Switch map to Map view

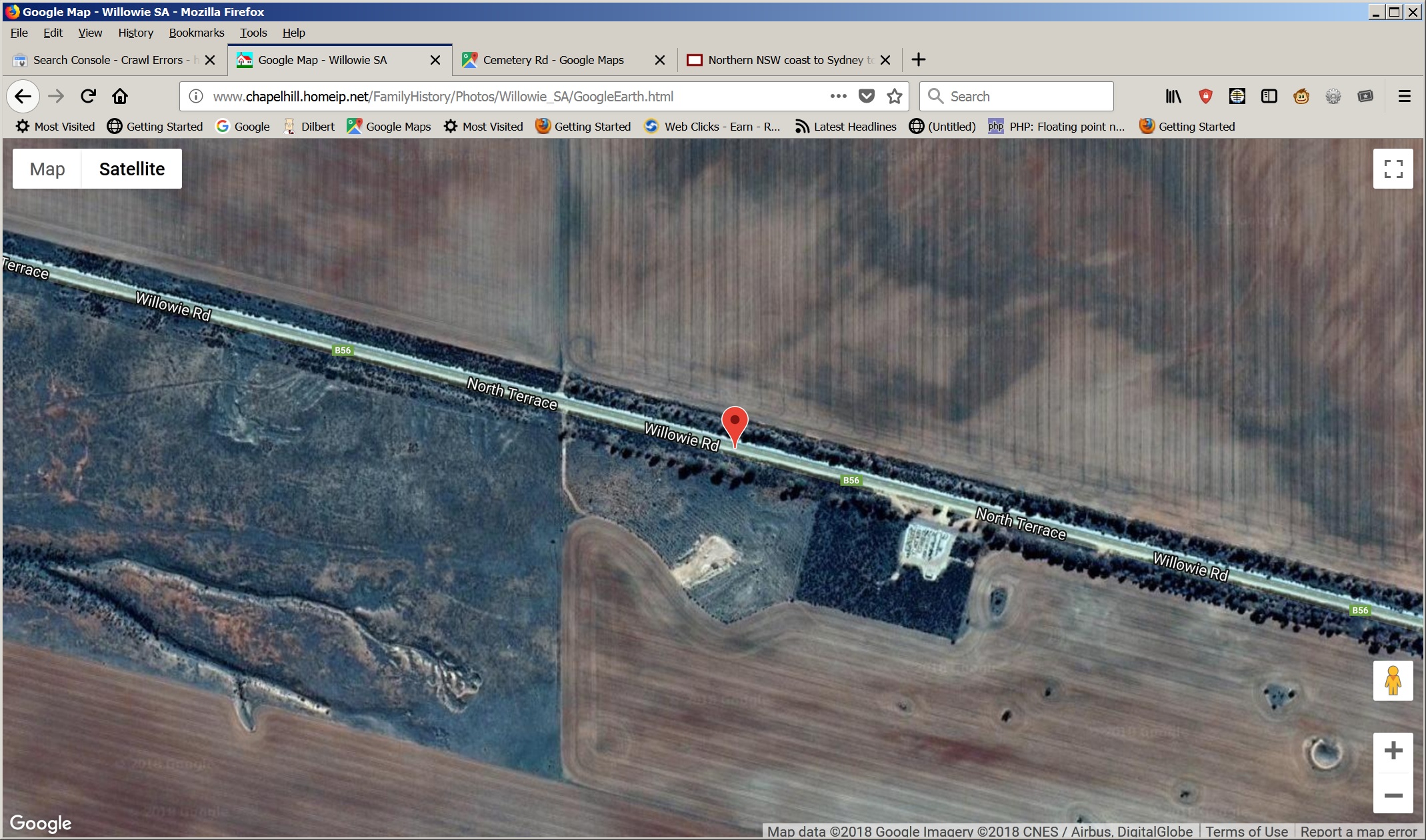pos(47,169)
